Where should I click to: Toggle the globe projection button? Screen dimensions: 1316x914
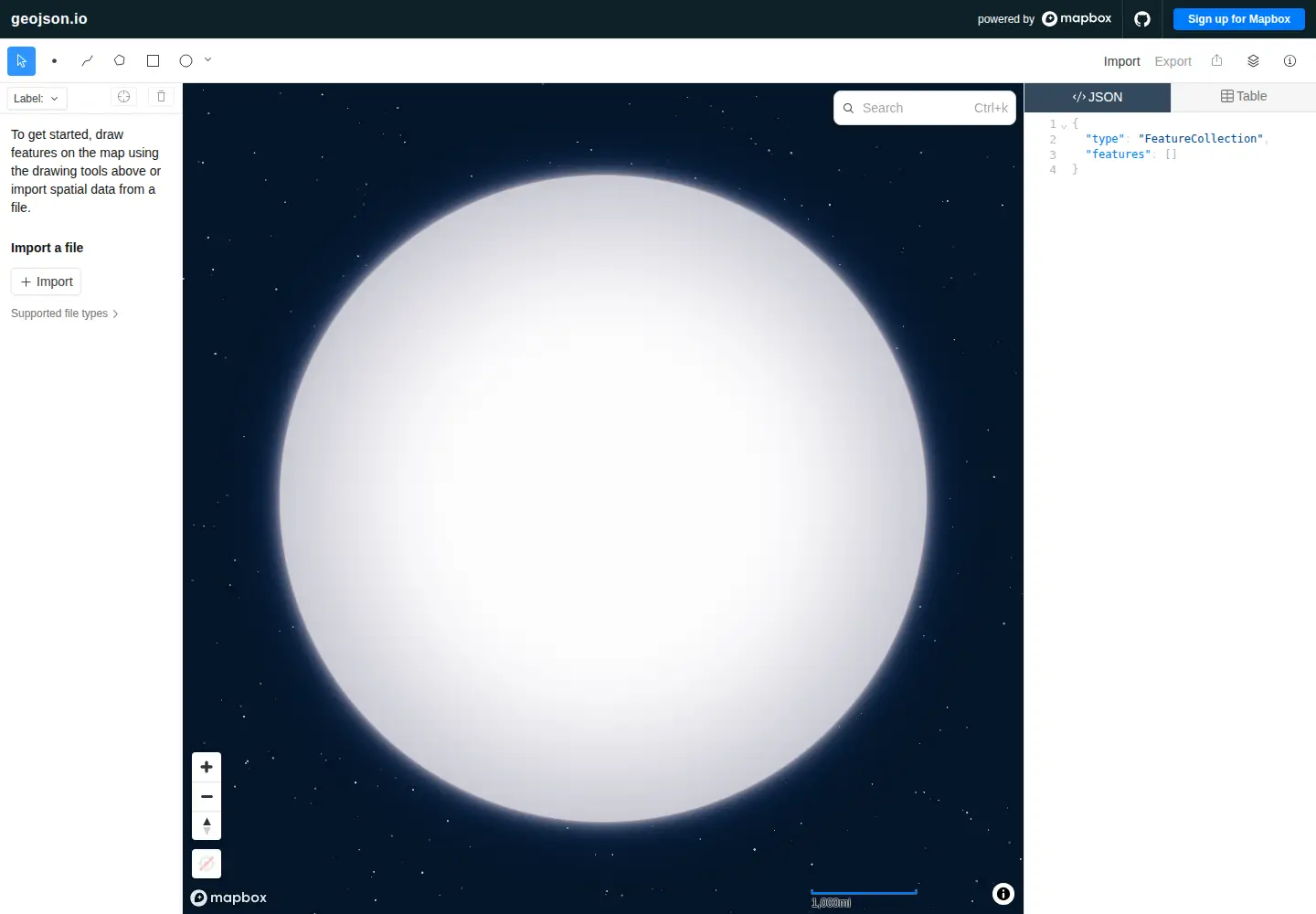coord(207,864)
